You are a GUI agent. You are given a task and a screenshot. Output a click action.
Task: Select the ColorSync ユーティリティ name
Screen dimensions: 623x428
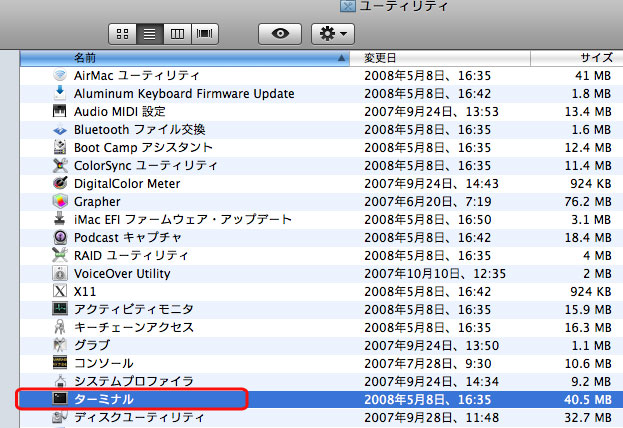click(x=145, y=165)
